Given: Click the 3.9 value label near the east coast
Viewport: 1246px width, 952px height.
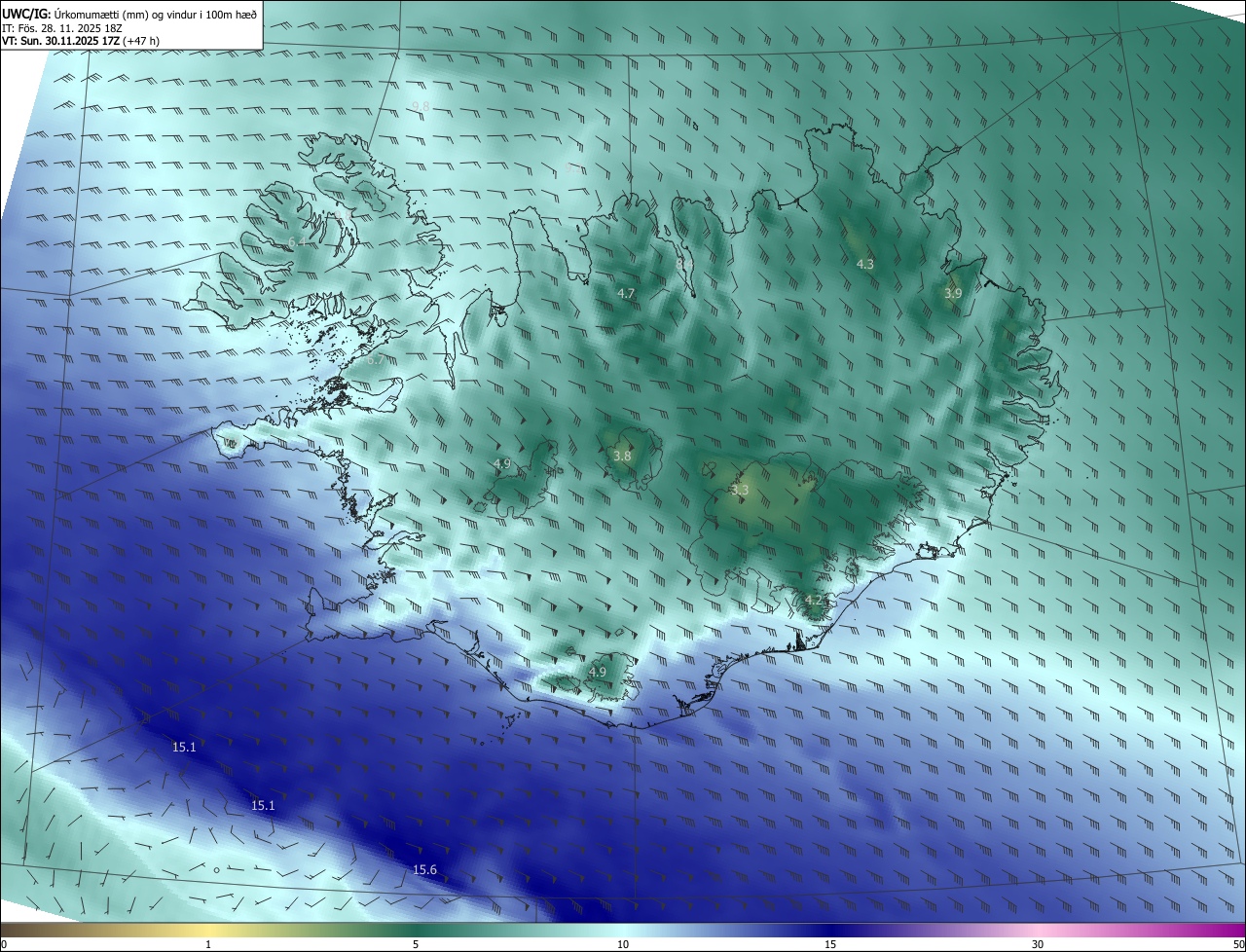Looking at the screenshot, I should (953, 293).
